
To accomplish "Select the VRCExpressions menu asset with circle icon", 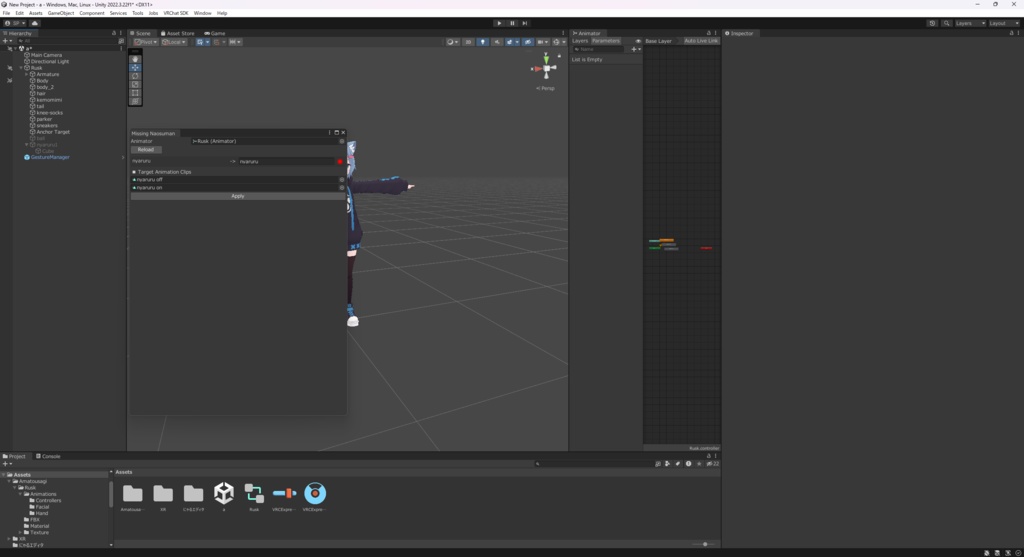I will click(315, 494).
